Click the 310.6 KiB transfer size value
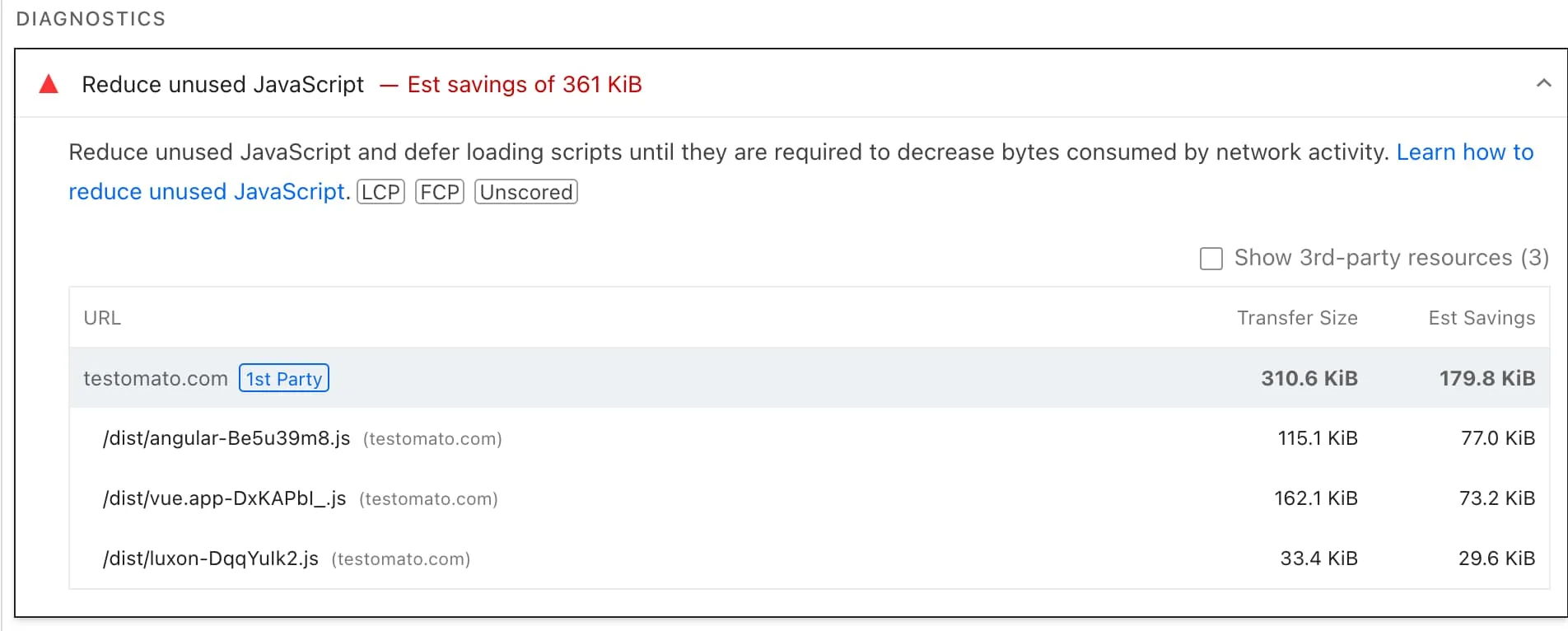 pyautogui.click(x=1309, y=378)
